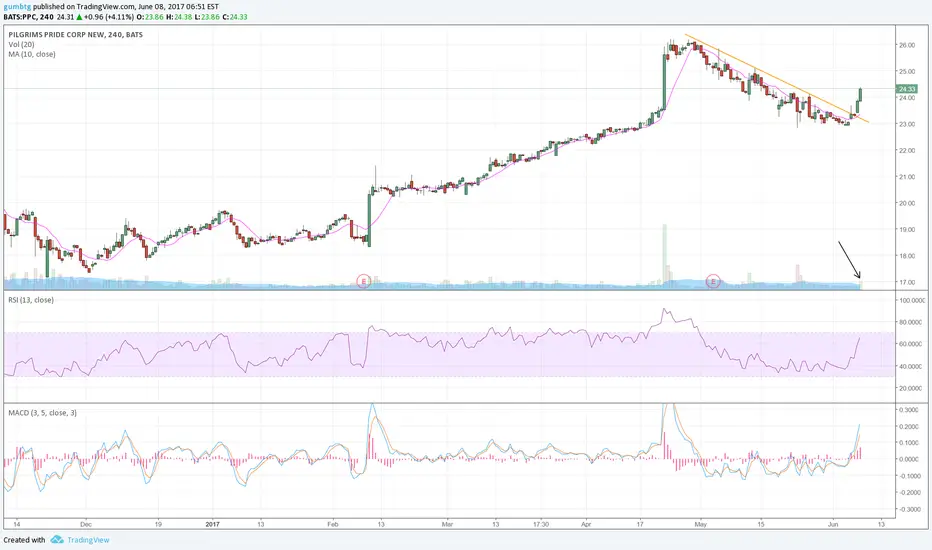Viewport: 932px width, 550px height.
Task: Click the Dec label on time axis
Action: coord(86,524)
